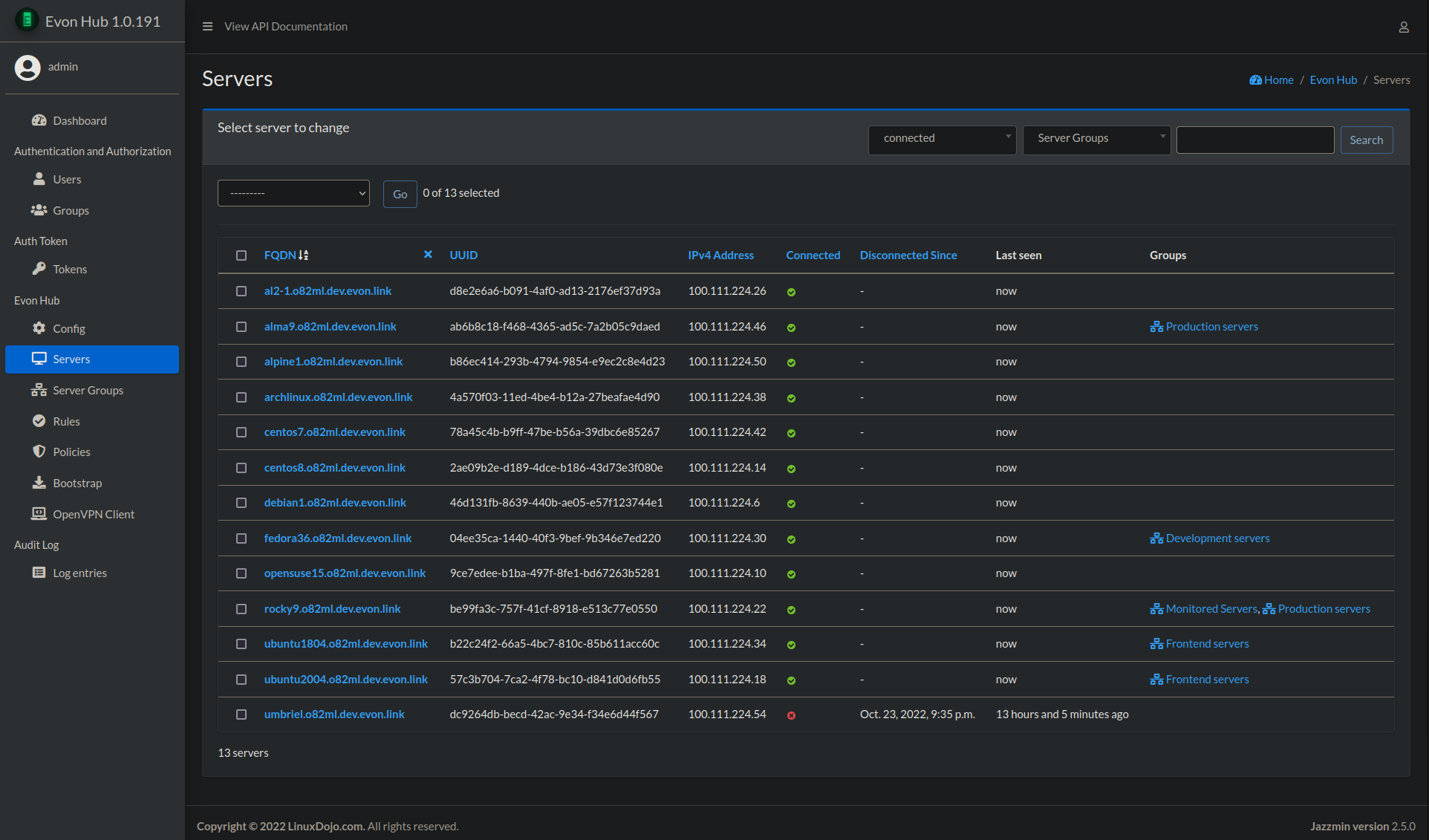Go to Server Groups in sidebar

(x=92, y=390)
